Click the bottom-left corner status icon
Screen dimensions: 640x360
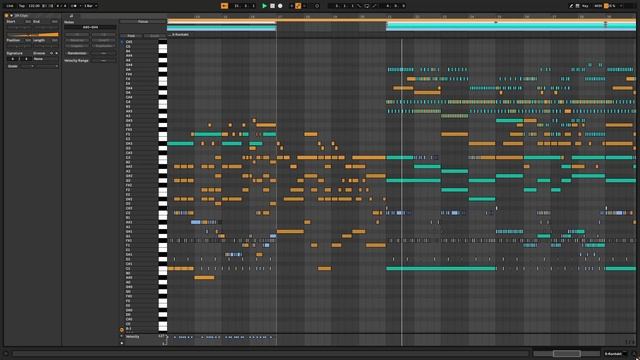[6, 354]
